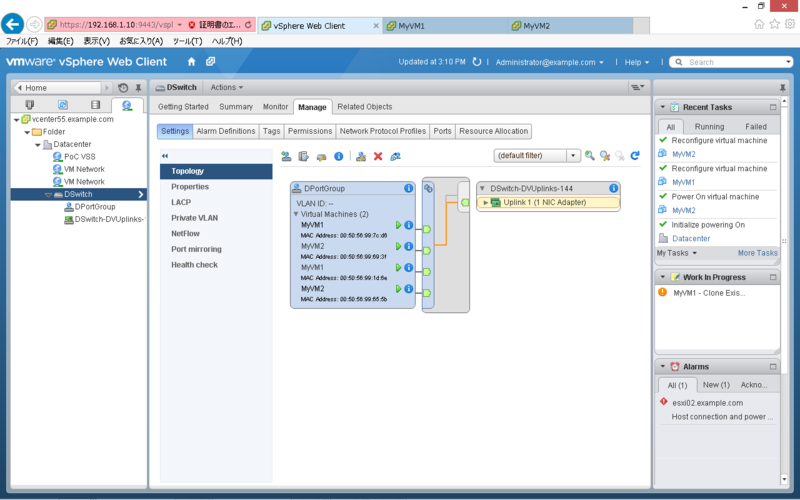The width and height of the screenshot is (800, 500).
Task: Click the esxi02 alarm red diamond icon
Action: [663, 402]
